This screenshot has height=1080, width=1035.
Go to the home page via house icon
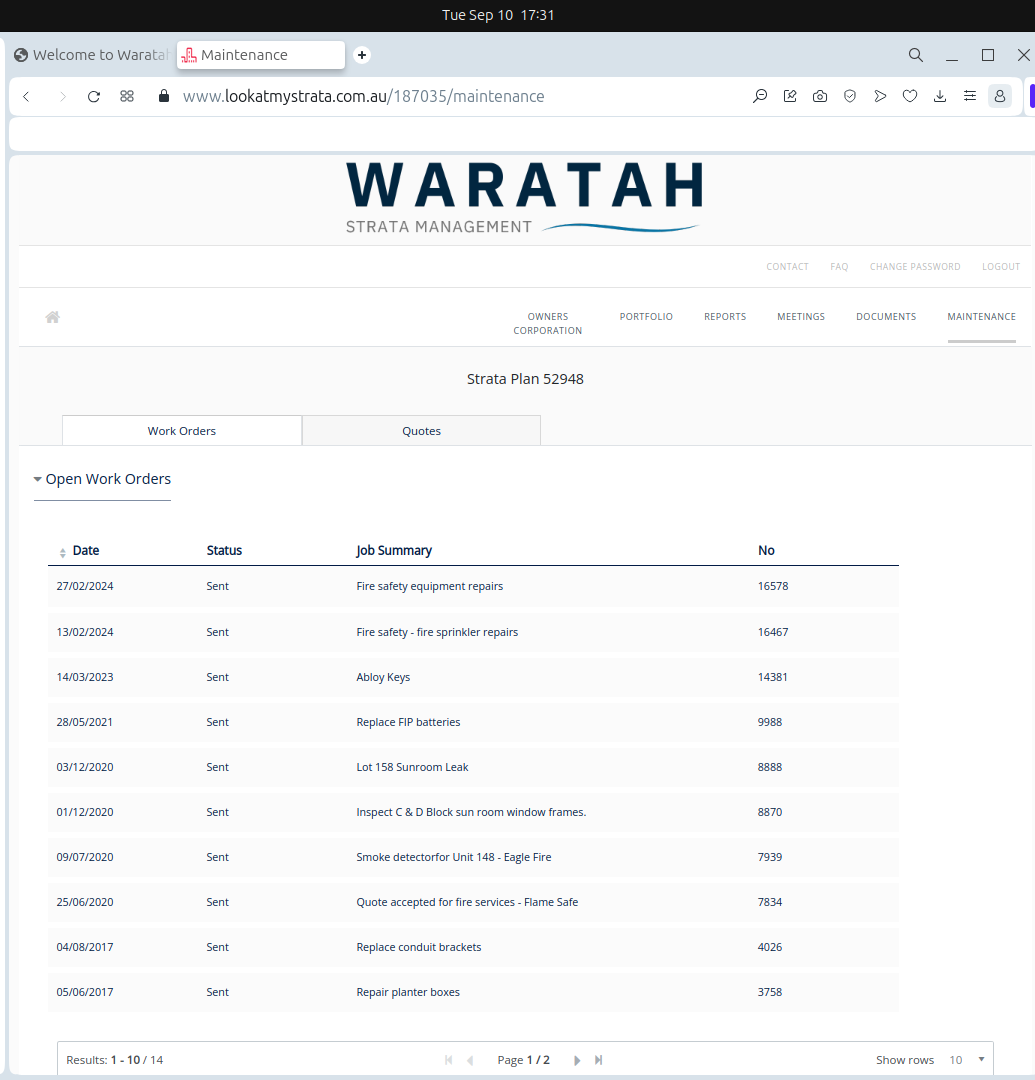point(52,317)
